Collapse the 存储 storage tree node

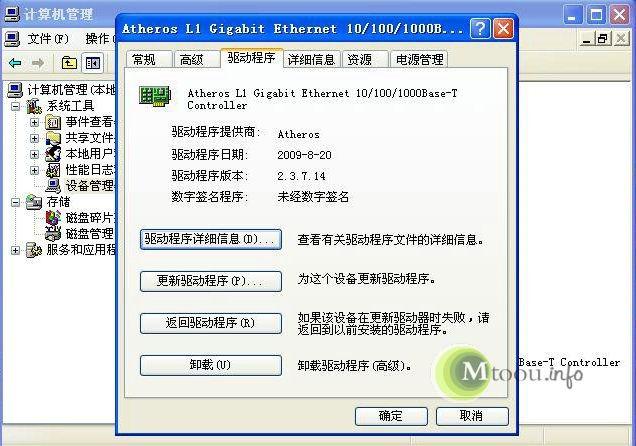[15, 202]
